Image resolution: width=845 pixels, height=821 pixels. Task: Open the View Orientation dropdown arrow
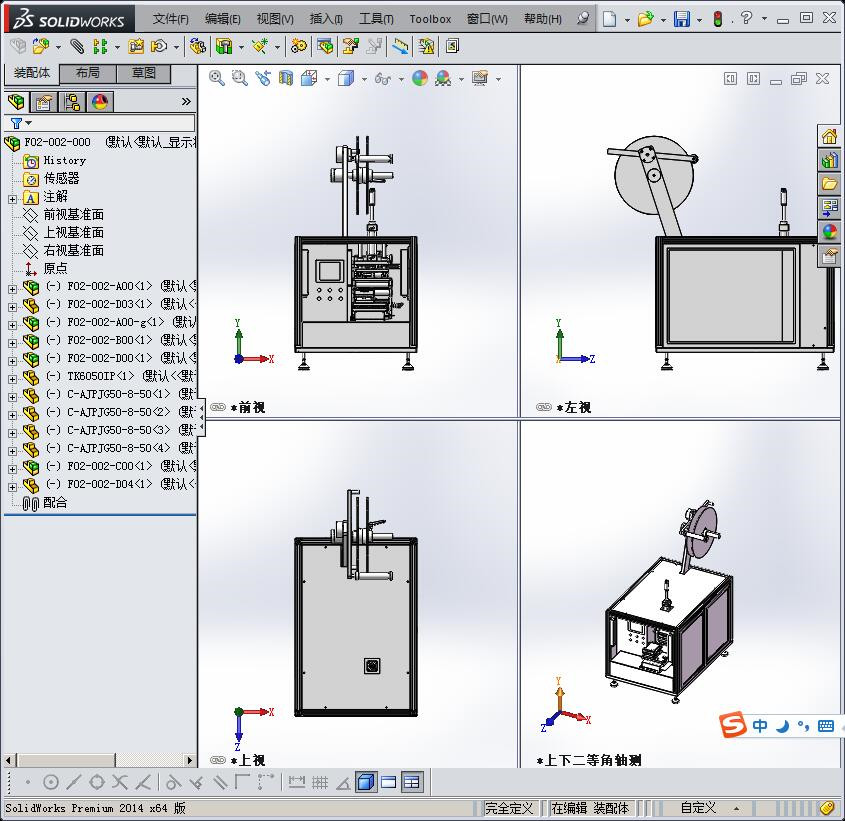point(327,80)
